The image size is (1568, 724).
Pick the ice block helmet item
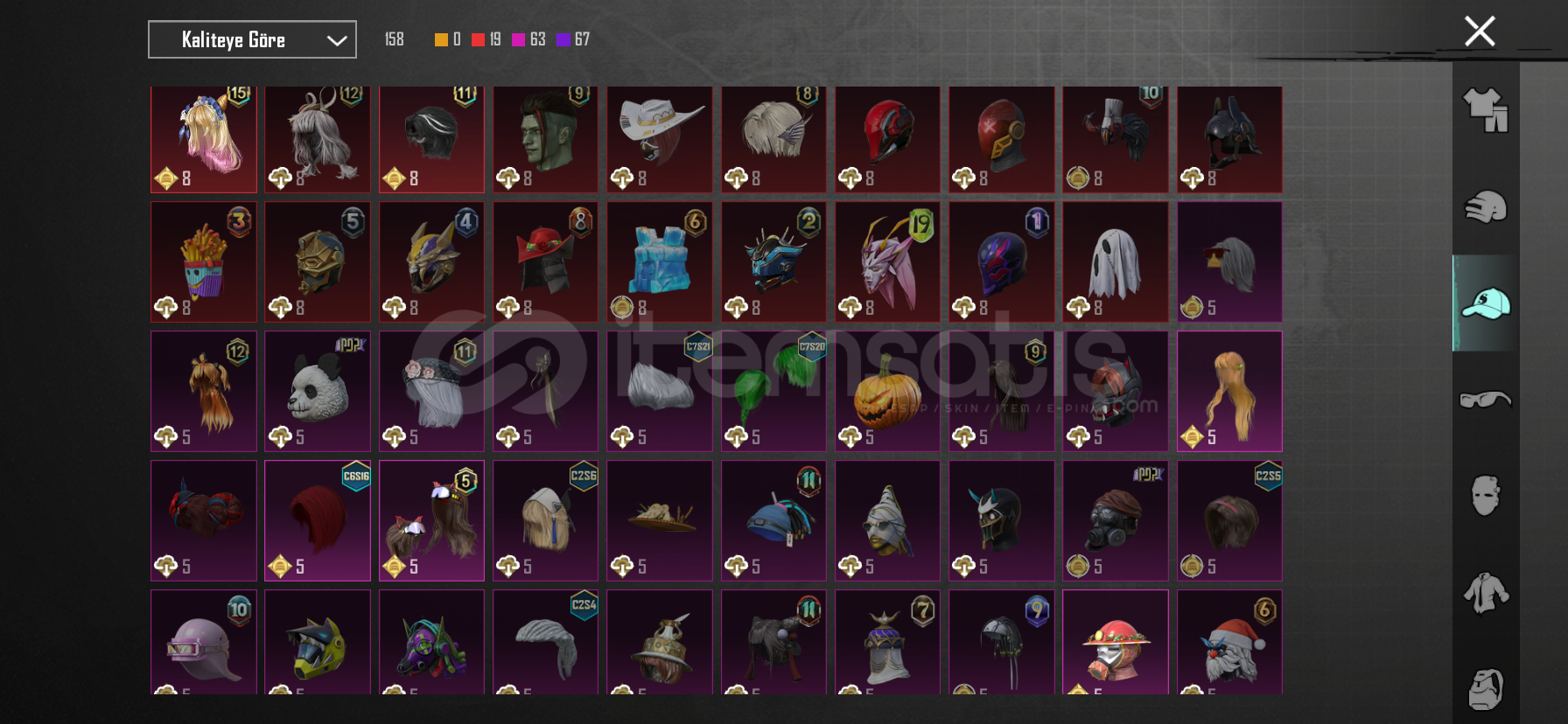(x=660, y=262)
